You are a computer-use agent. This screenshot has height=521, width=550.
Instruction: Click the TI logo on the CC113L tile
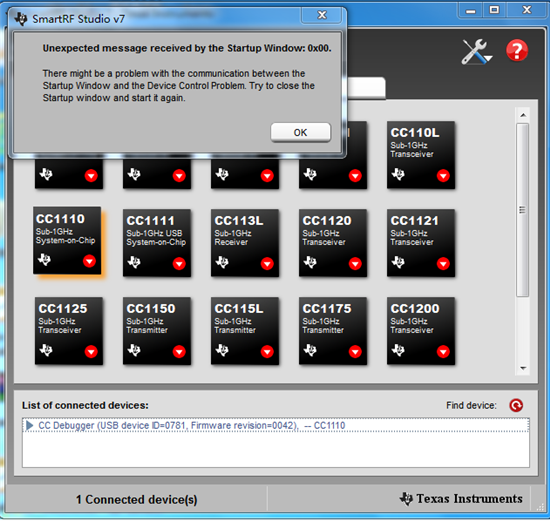point(222,262)
